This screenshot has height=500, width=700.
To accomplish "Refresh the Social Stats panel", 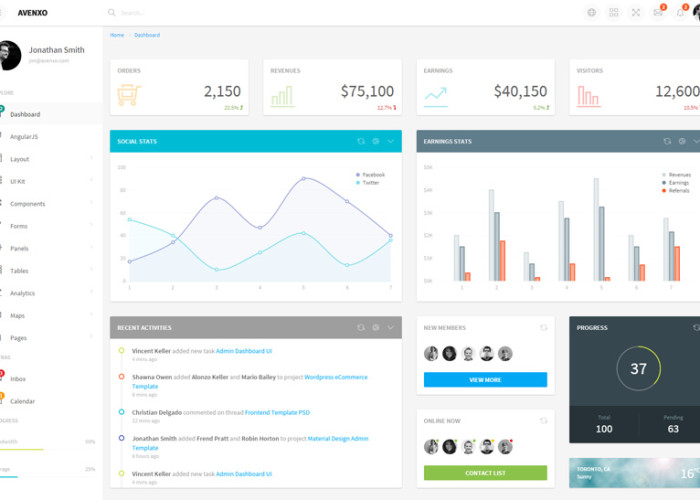I will click(x=361, y=141).
